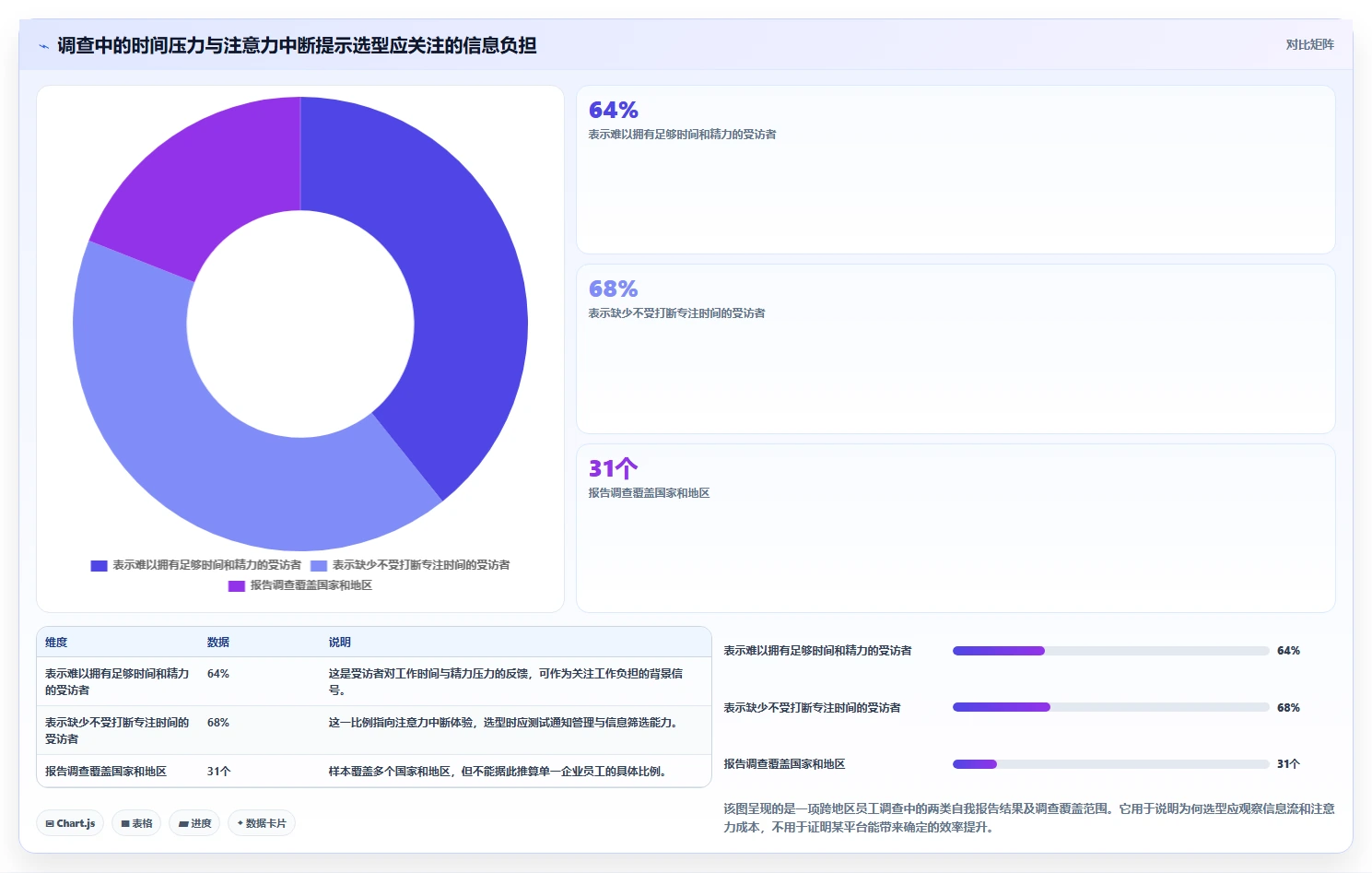Toggle the purple legend item 报告调查覆盖国家和地区
The width and height of the screenshot is (1372, 873).
(300, 585)
